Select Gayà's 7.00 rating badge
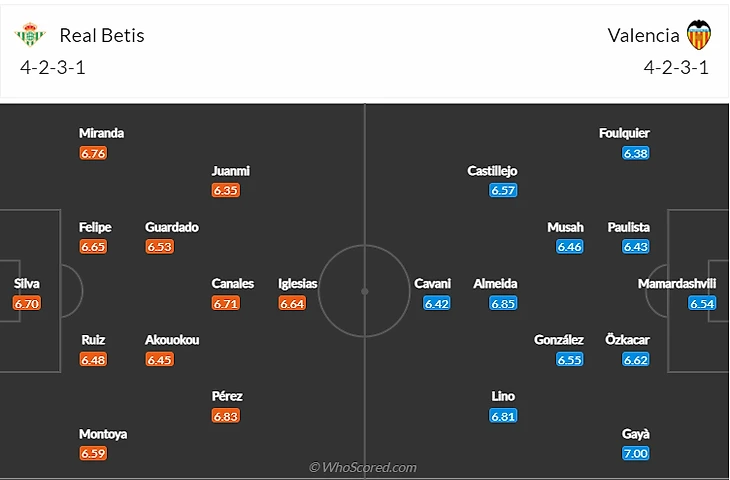Screen dimensions: 730x480 click(636, 453)
